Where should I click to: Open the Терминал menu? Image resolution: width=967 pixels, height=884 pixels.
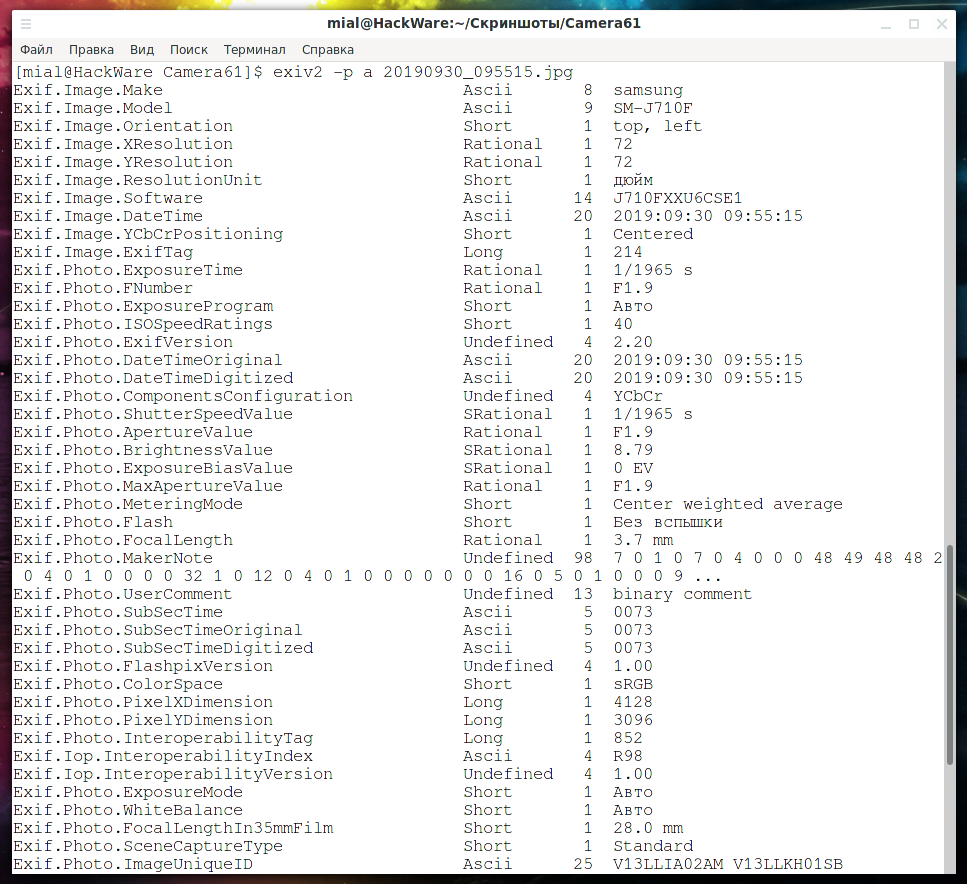(254, 49)
